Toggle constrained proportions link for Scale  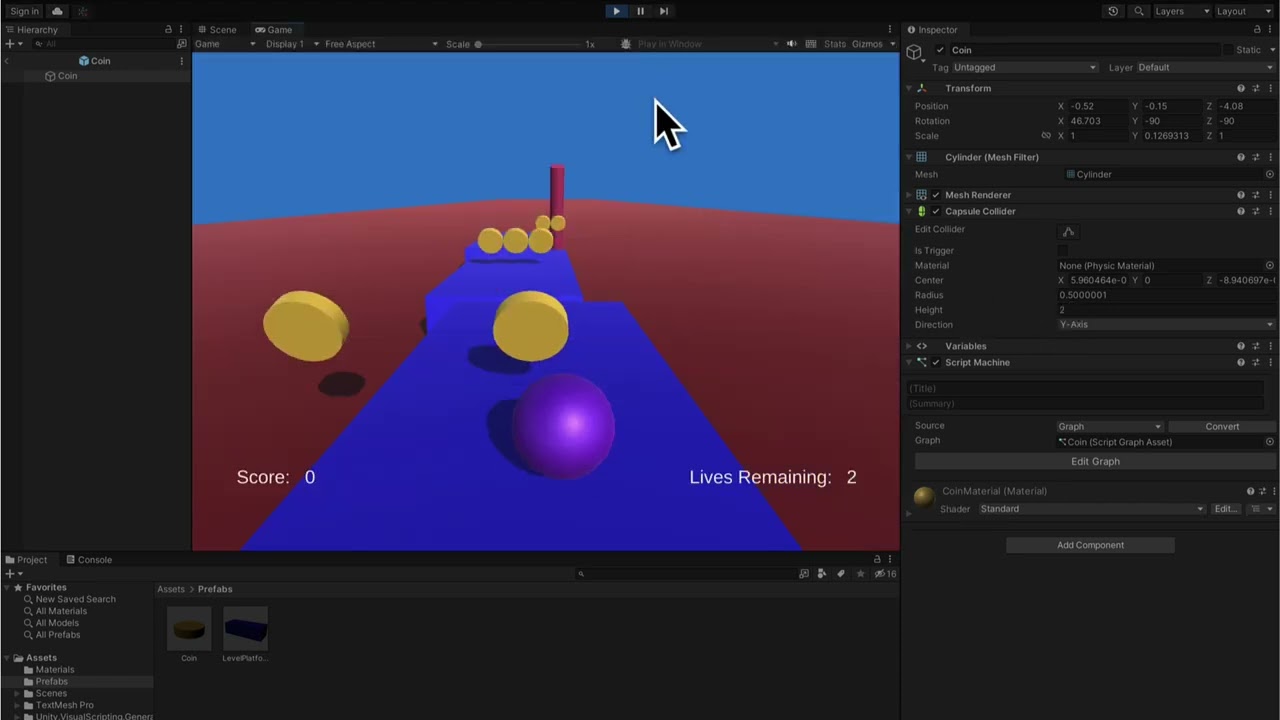tap(1046, 136)
